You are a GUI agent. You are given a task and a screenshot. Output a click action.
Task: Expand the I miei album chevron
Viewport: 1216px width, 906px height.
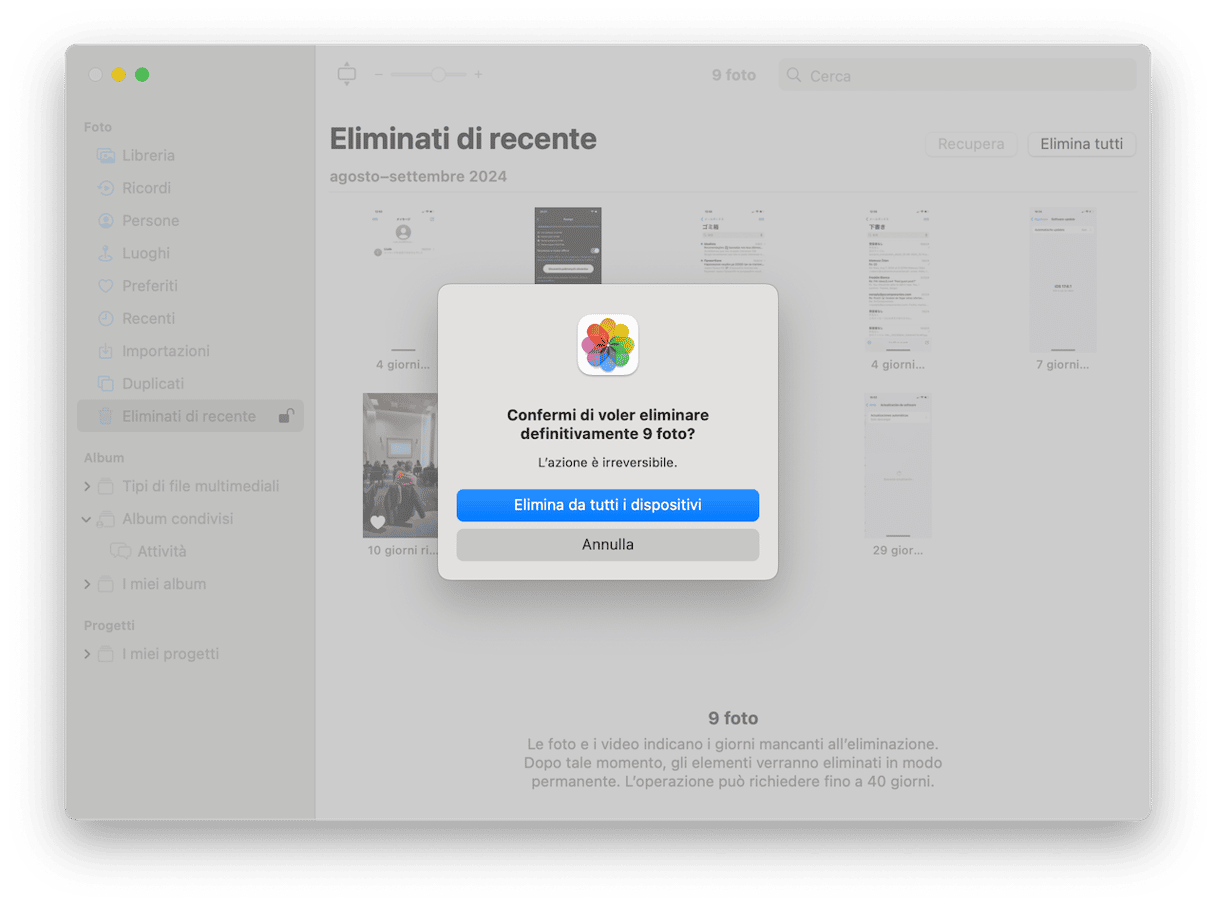[87, 584]
